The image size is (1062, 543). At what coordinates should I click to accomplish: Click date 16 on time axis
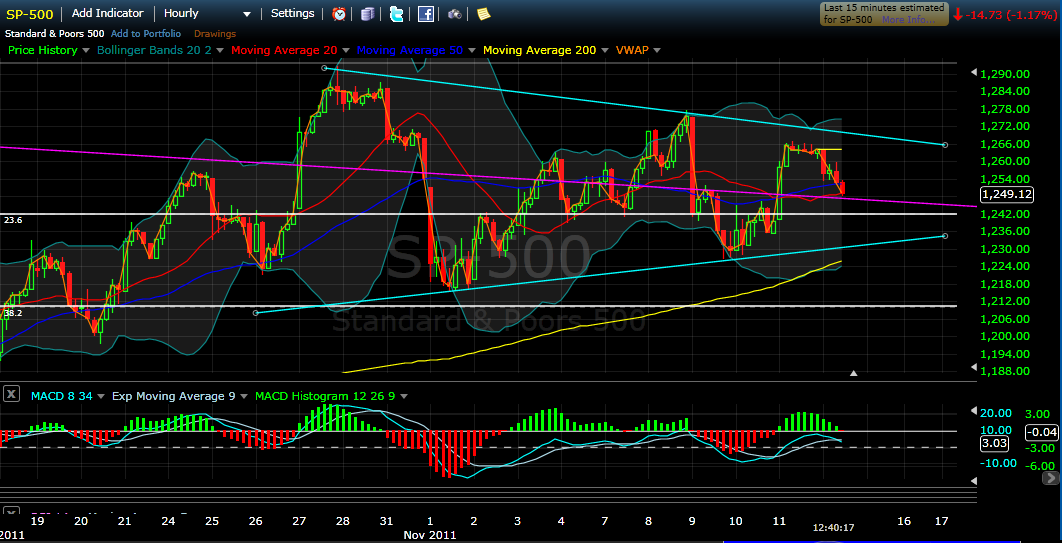pos(904,521)
